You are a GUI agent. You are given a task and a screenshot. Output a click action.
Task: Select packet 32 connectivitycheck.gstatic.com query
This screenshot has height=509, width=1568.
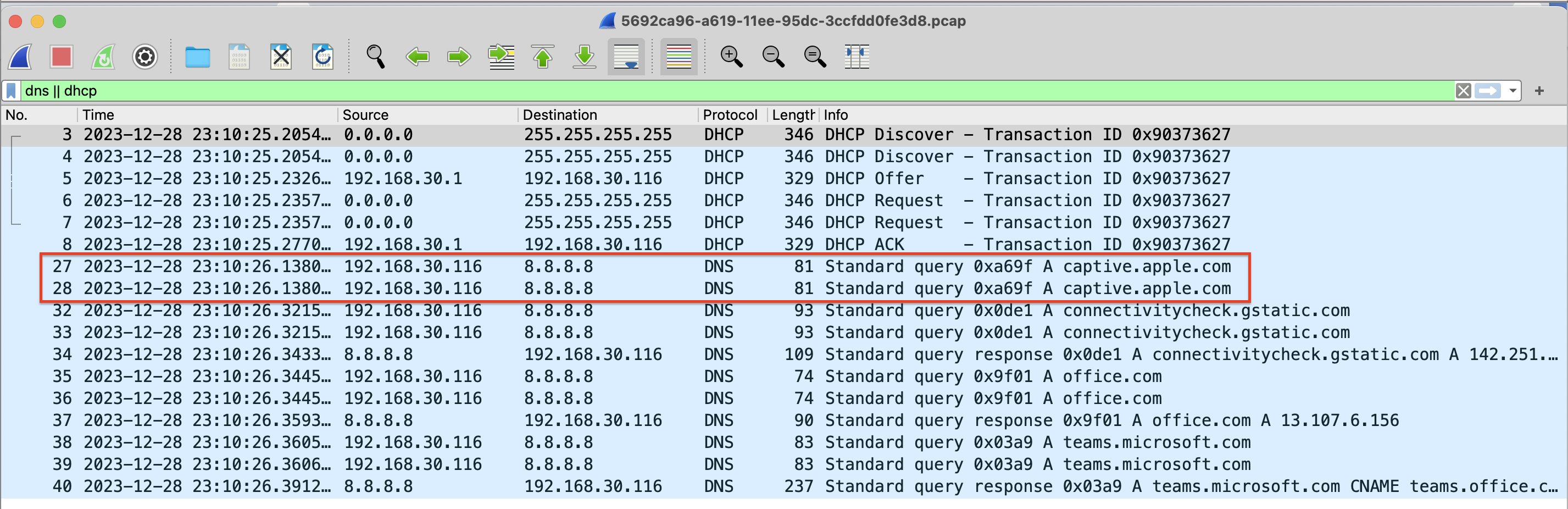(x=784, y=311)
